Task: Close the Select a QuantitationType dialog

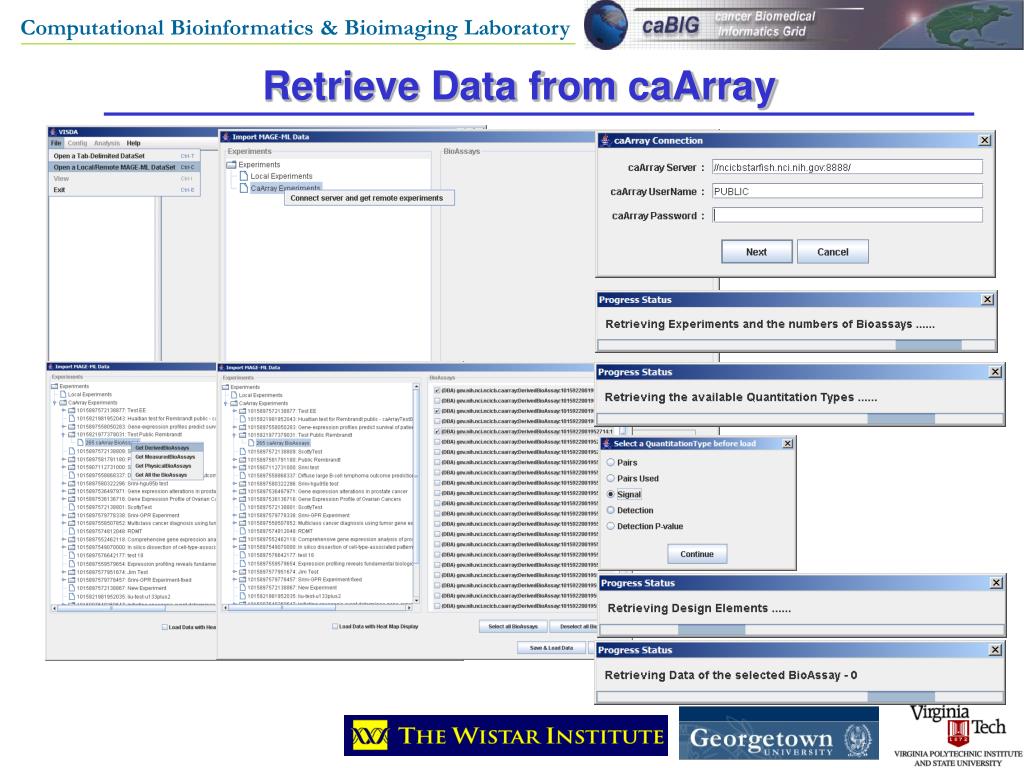Action: (x=788, y=444)
